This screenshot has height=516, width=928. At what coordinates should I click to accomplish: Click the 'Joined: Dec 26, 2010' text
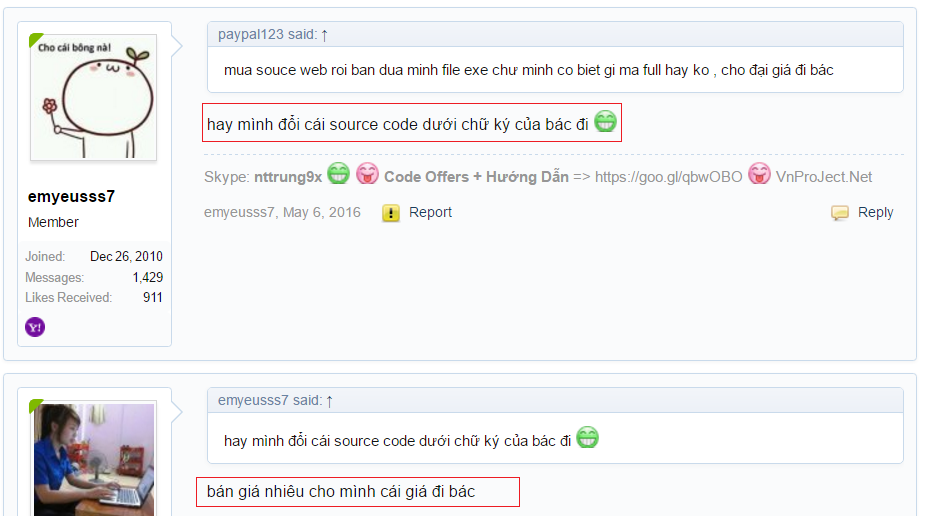click(x=94, y=257)
